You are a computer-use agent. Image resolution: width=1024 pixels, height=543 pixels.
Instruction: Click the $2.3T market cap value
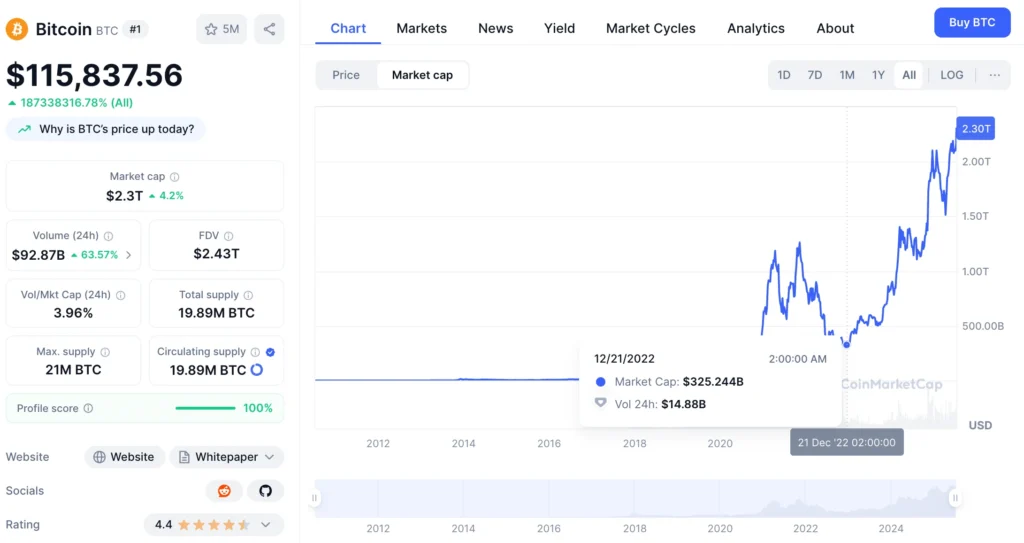(x=124, y=195)
